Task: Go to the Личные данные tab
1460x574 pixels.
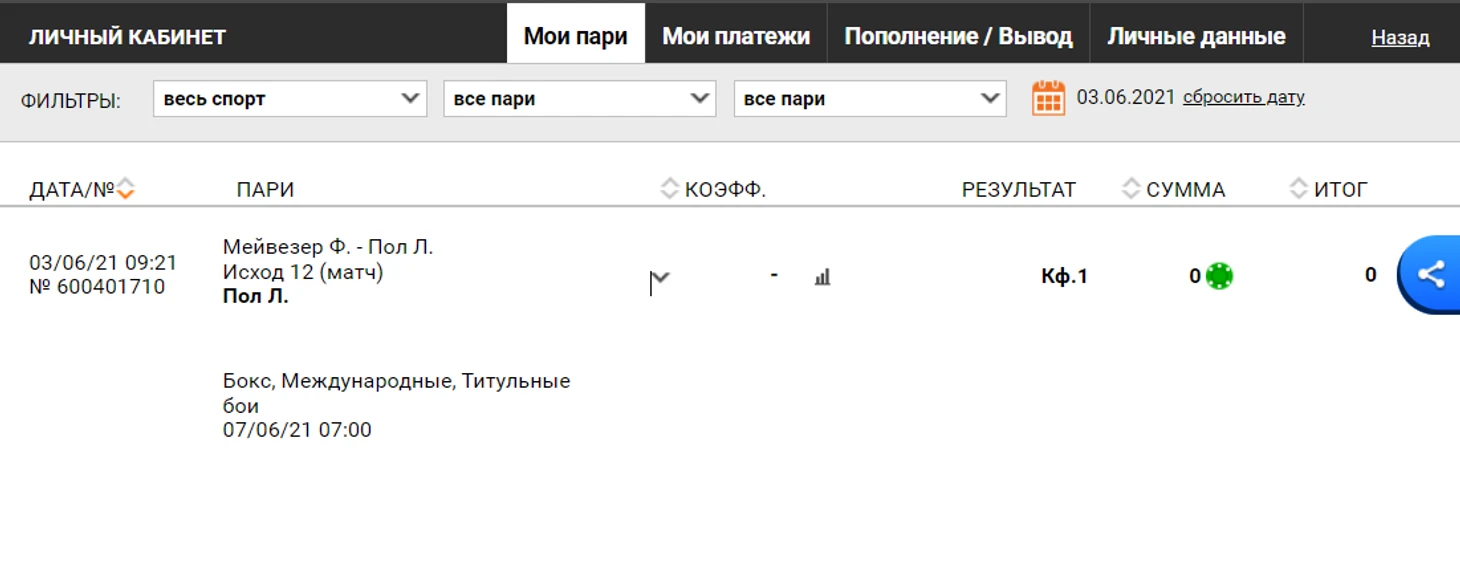Action: click(1196, 37)
